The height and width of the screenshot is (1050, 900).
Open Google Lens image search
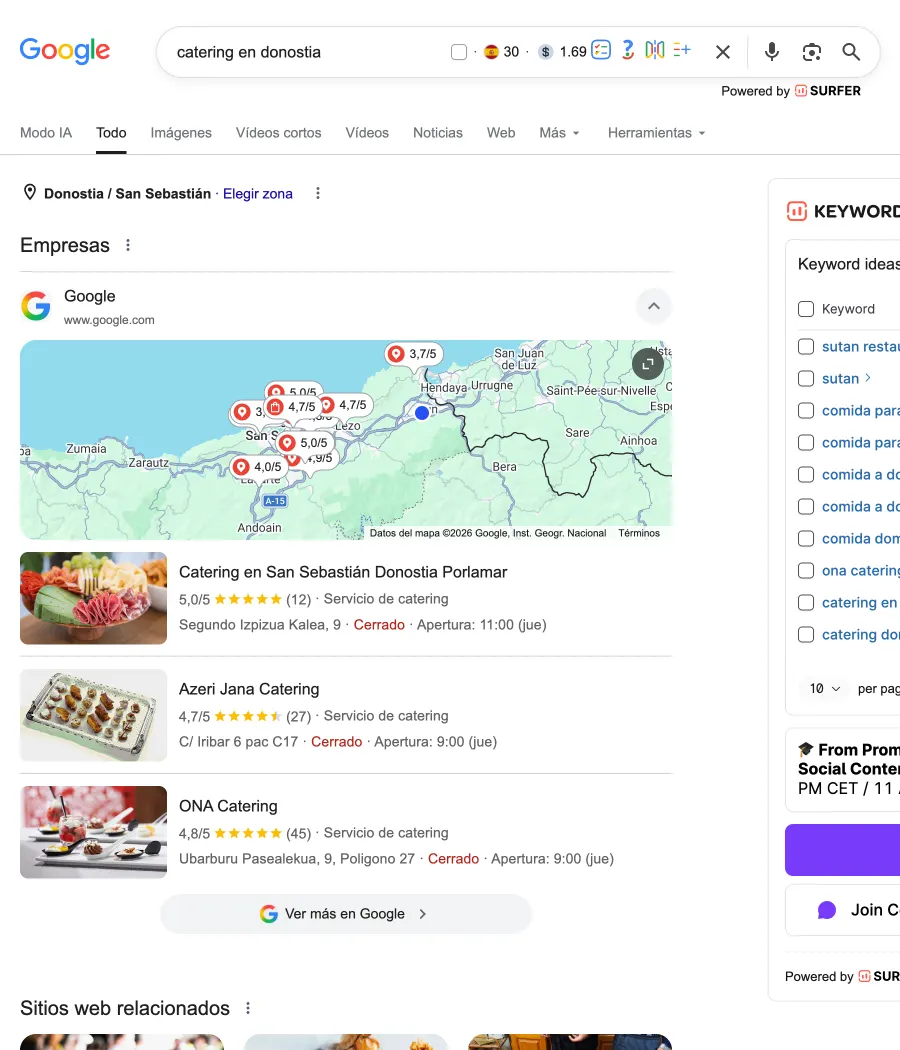812,52
